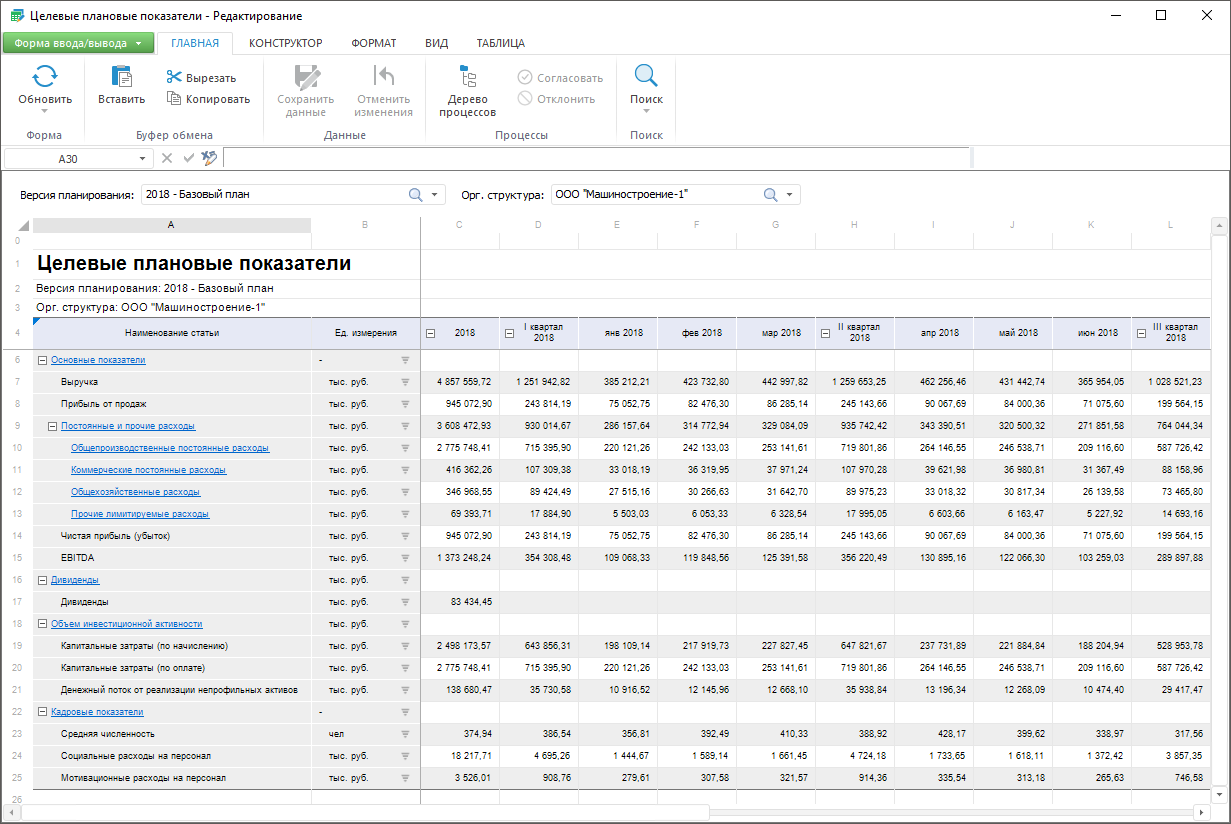Collapse the II квартал 2018 column group
The width and height of the screenshot is (1231, 824).
click(825, 333)
